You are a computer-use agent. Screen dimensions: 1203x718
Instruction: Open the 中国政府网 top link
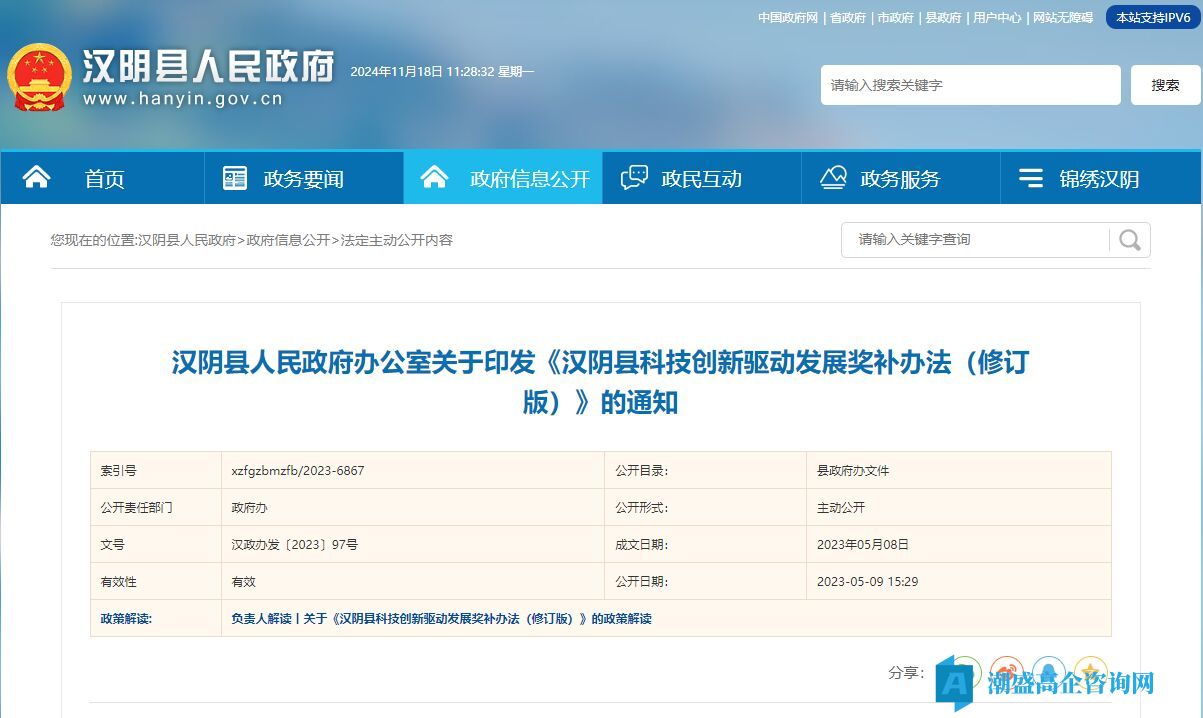(788, 18)
